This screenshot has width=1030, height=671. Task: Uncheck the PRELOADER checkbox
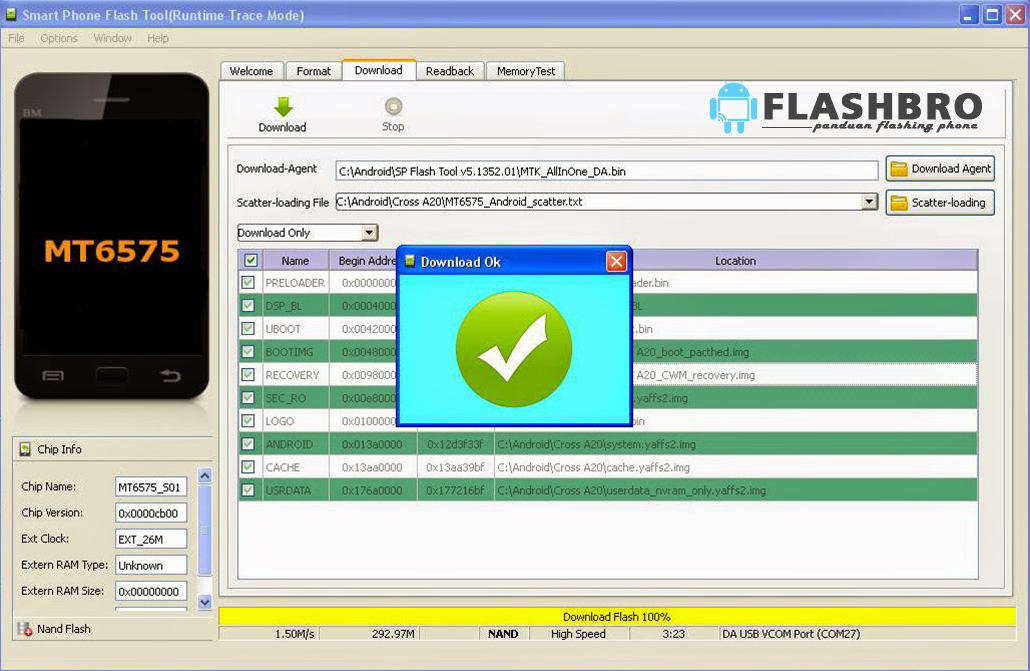click(x=247, y=282)
